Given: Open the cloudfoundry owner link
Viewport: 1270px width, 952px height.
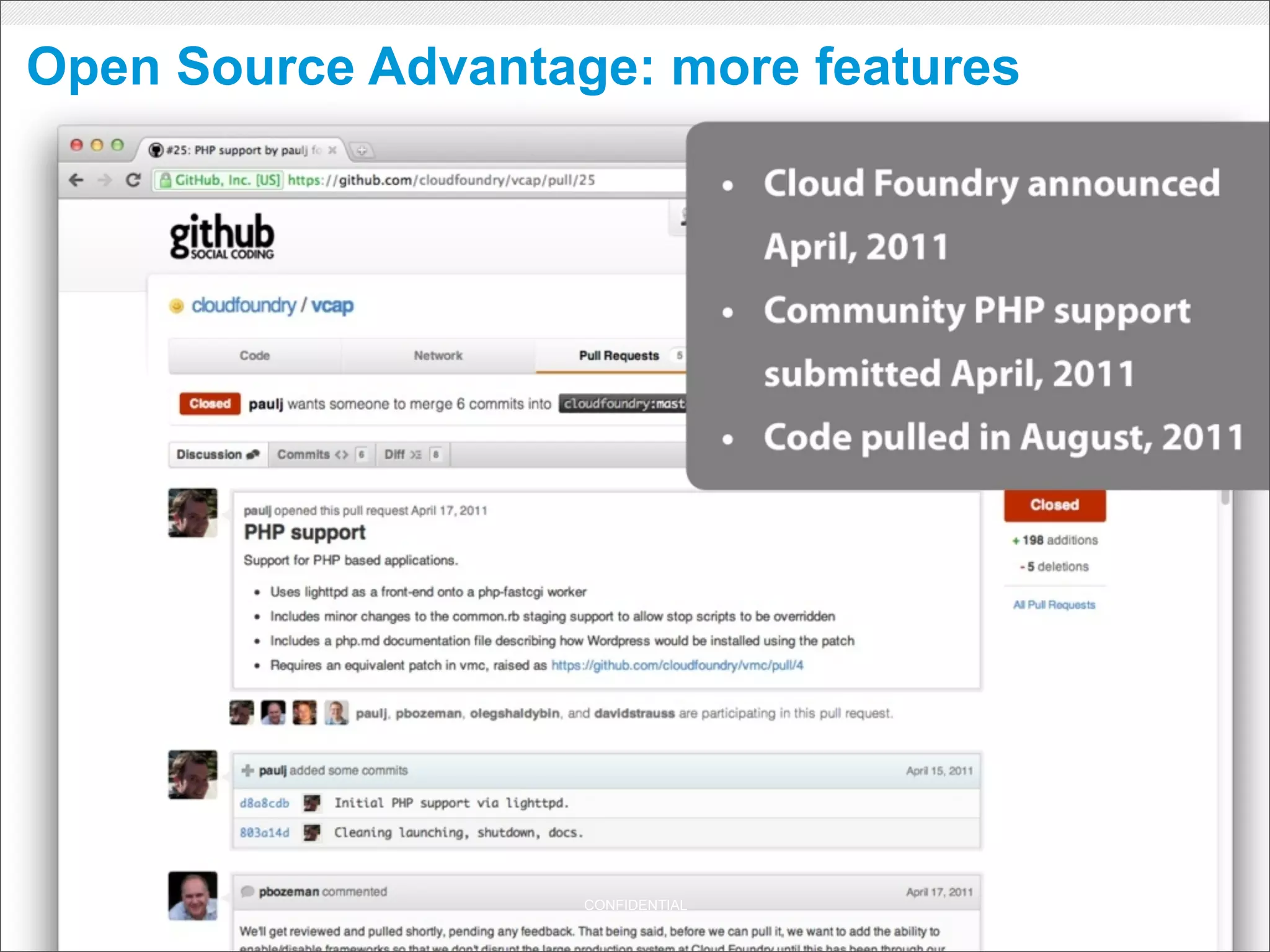Looking at the screenshot, I should (x=244, y=306).
